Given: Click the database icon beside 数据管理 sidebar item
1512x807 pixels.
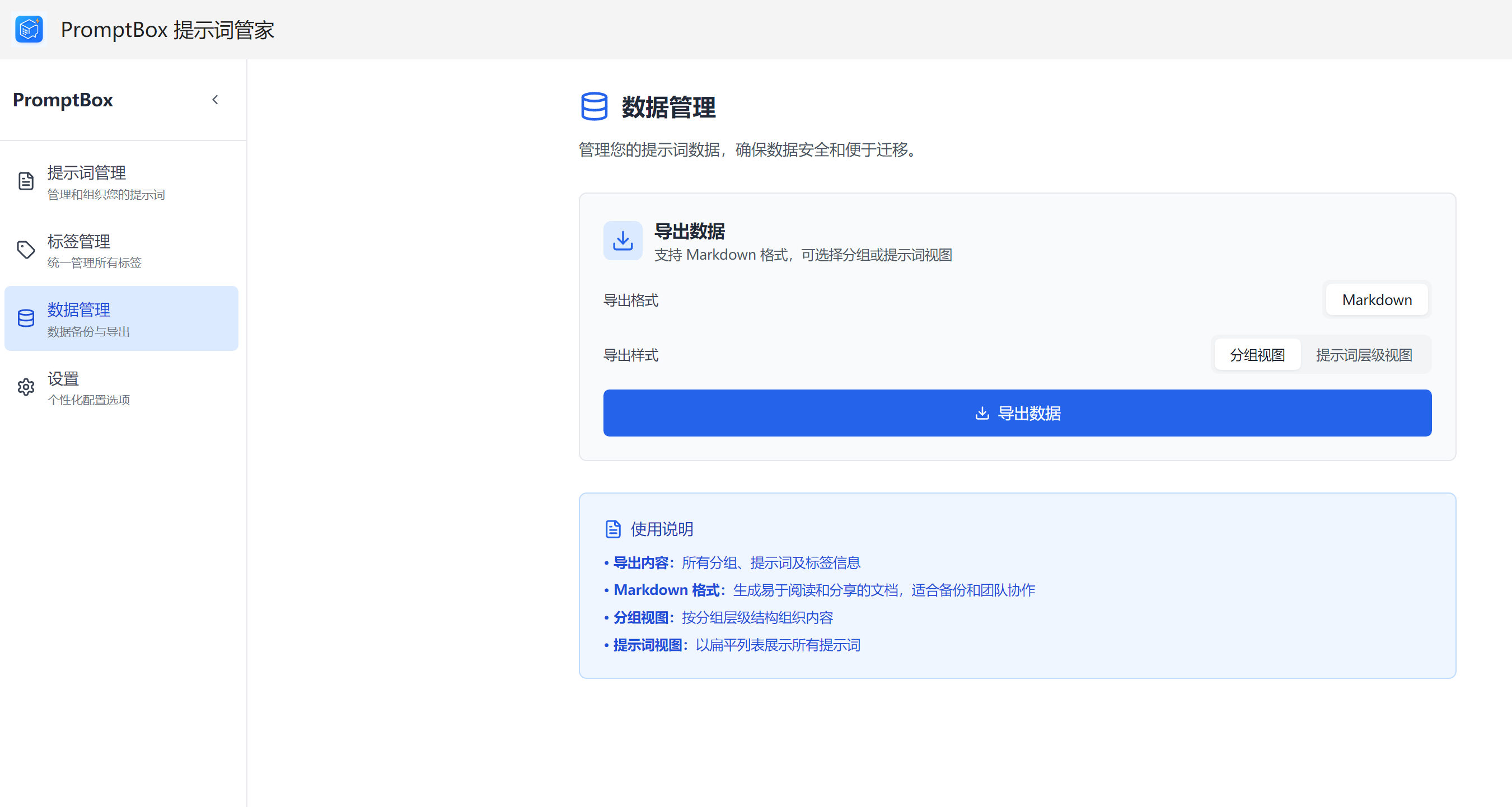Looking at the screenshot, I should pos(26,318).
